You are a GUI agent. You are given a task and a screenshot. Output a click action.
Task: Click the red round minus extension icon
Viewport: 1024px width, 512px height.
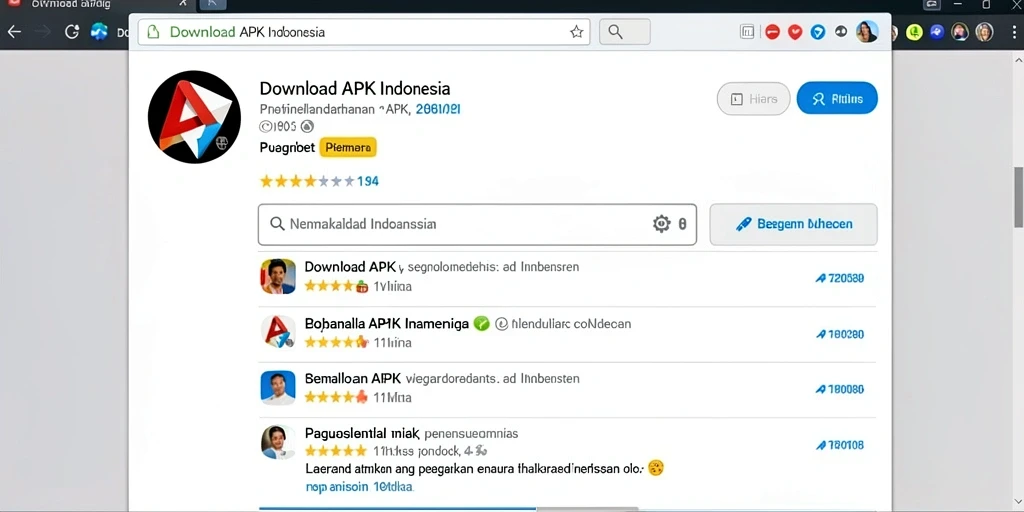coord(773,31)
